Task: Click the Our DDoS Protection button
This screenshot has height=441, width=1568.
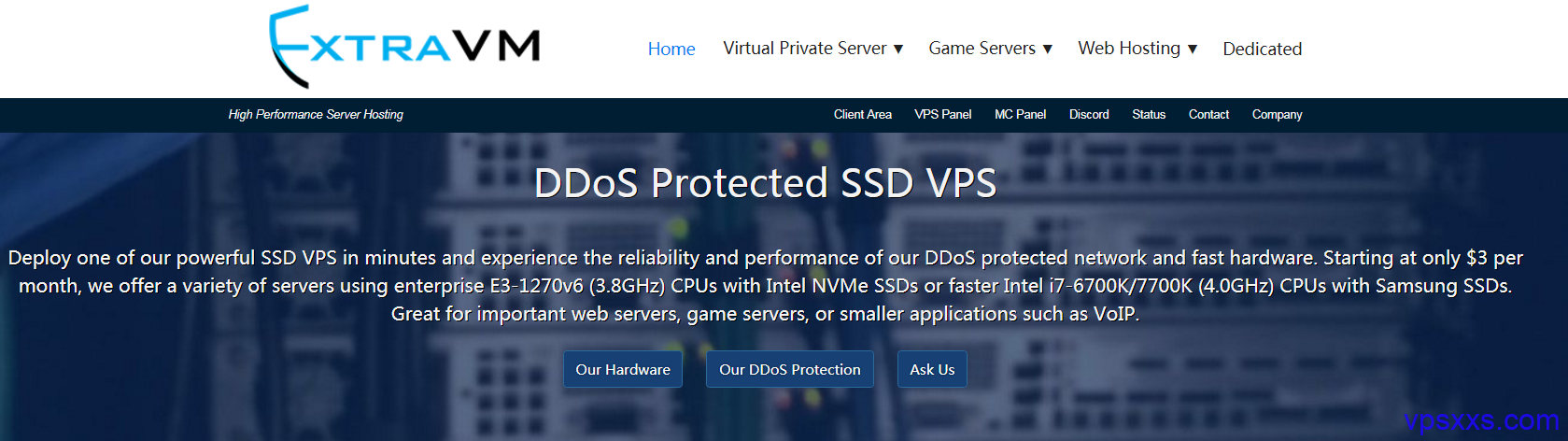Action: pyautogui.click(x=790, y=369)
